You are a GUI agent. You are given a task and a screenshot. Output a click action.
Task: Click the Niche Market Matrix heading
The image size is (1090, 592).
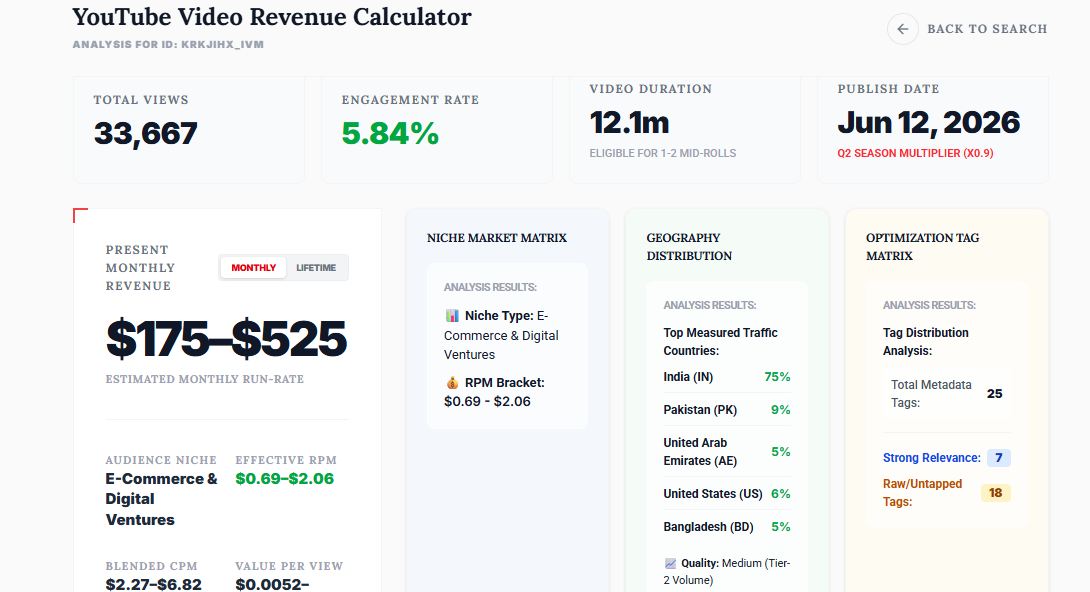click(497, 238)
